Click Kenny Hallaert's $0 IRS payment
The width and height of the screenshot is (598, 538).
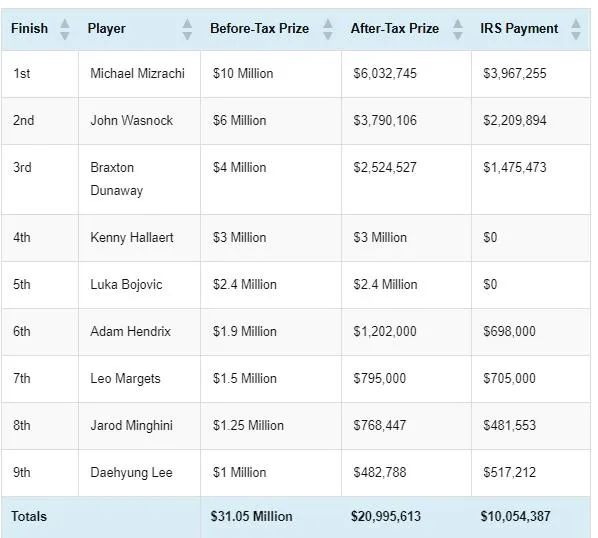490,238
